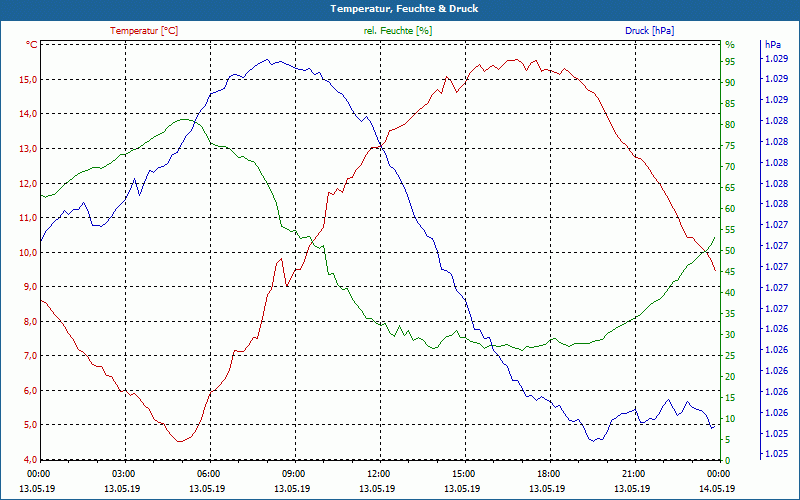
Task: Click the 13,0 temperature axis value
Action: click(x=29, y=148)
